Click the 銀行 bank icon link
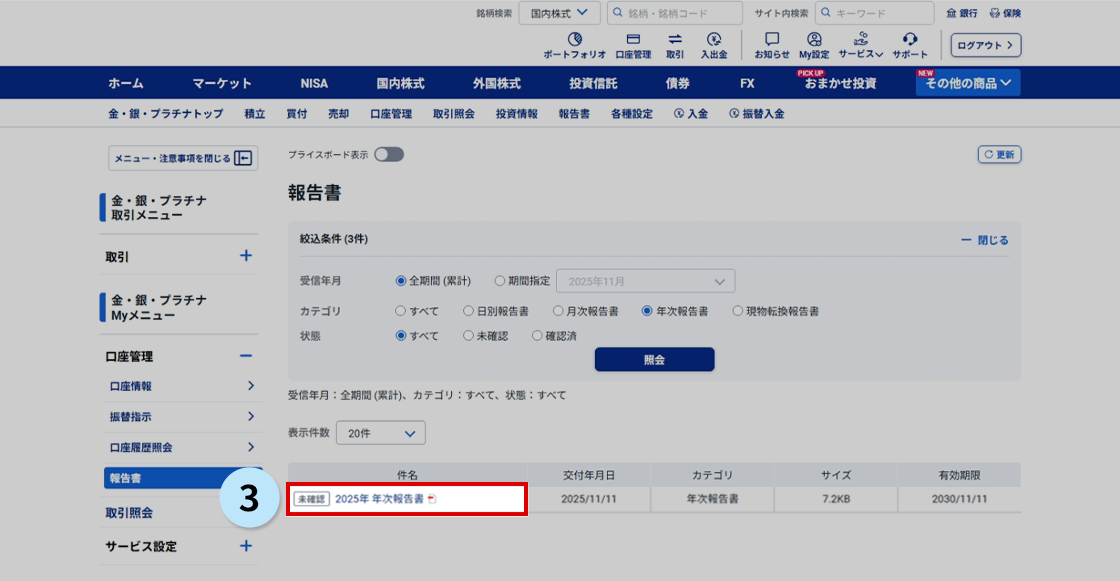1120x581 pixels. pyautogui.click(x=962, y=13)
